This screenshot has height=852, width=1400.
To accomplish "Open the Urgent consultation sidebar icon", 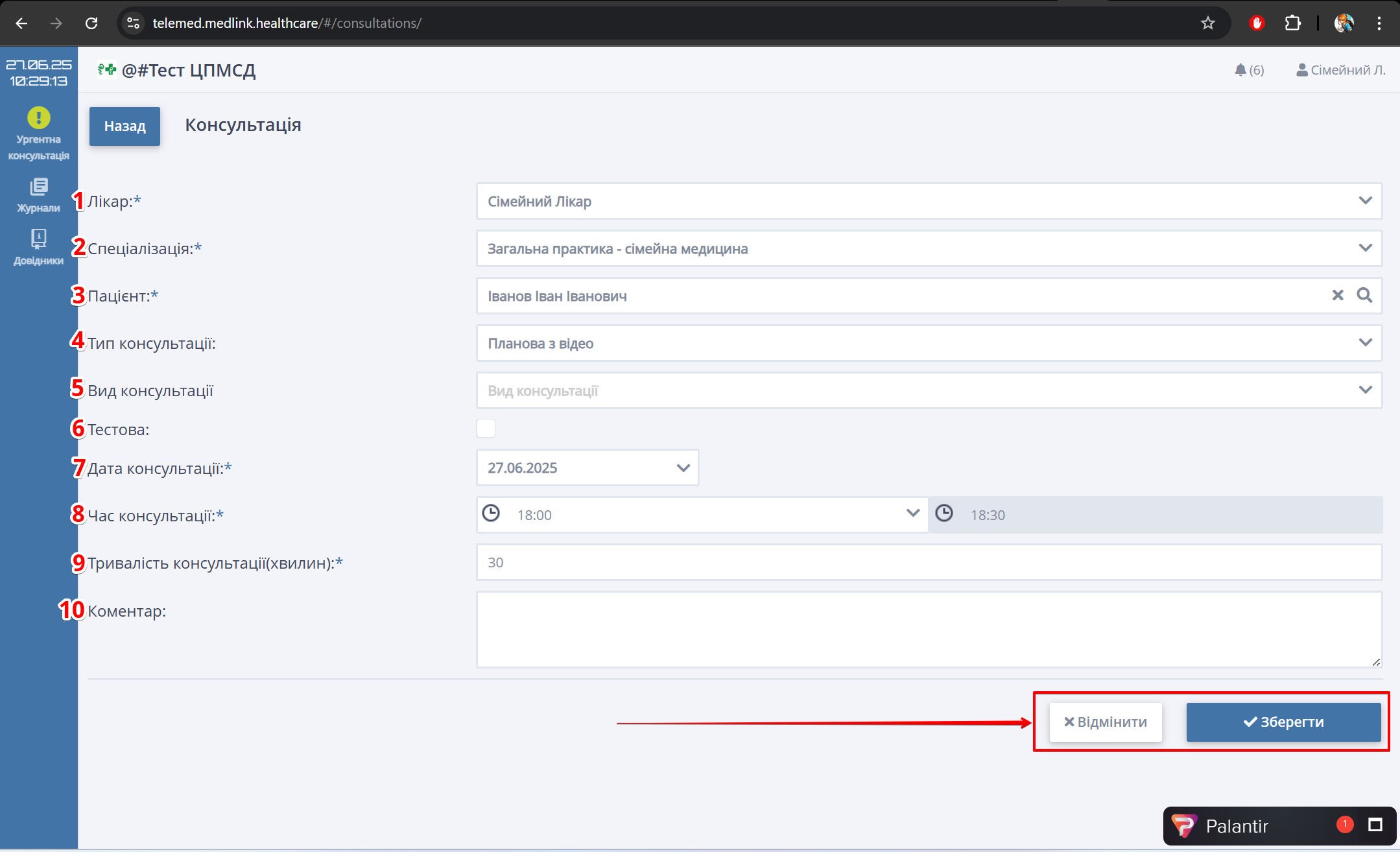I will pyautogui.click(x=38, y=119).
